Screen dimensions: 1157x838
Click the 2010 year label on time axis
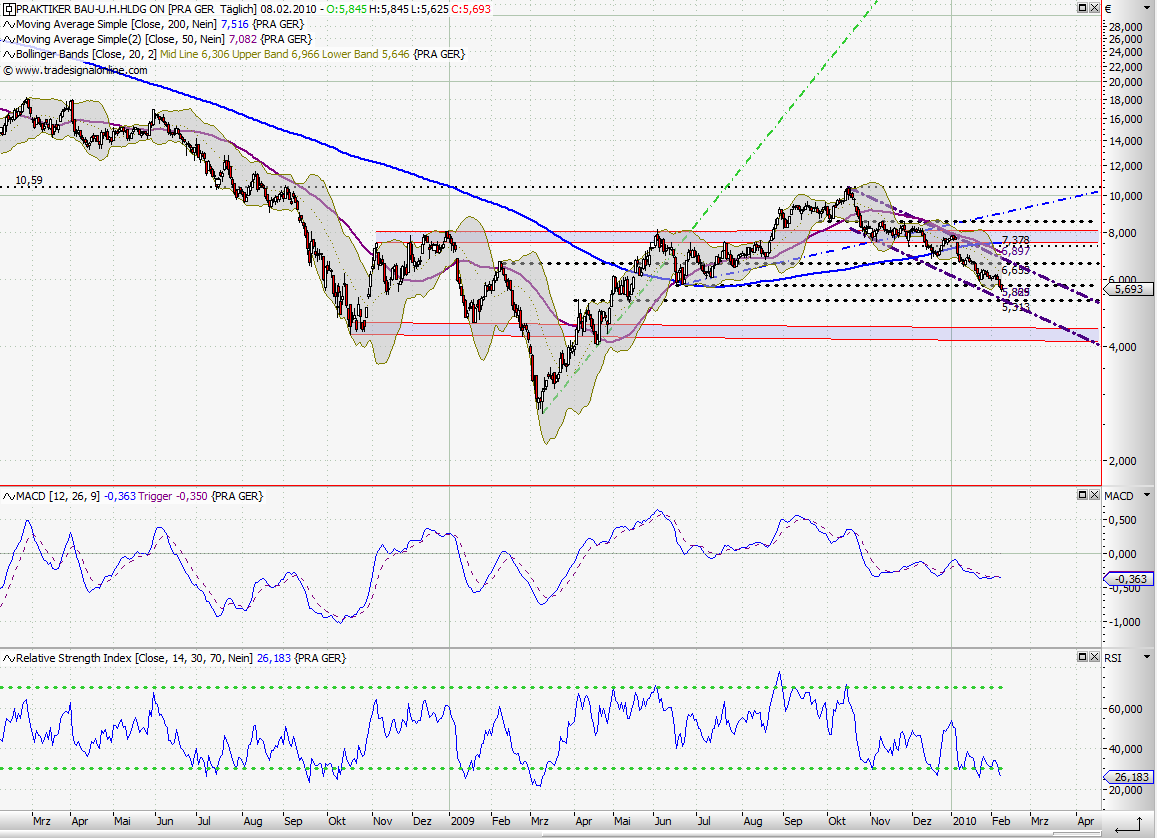point(964,821)
